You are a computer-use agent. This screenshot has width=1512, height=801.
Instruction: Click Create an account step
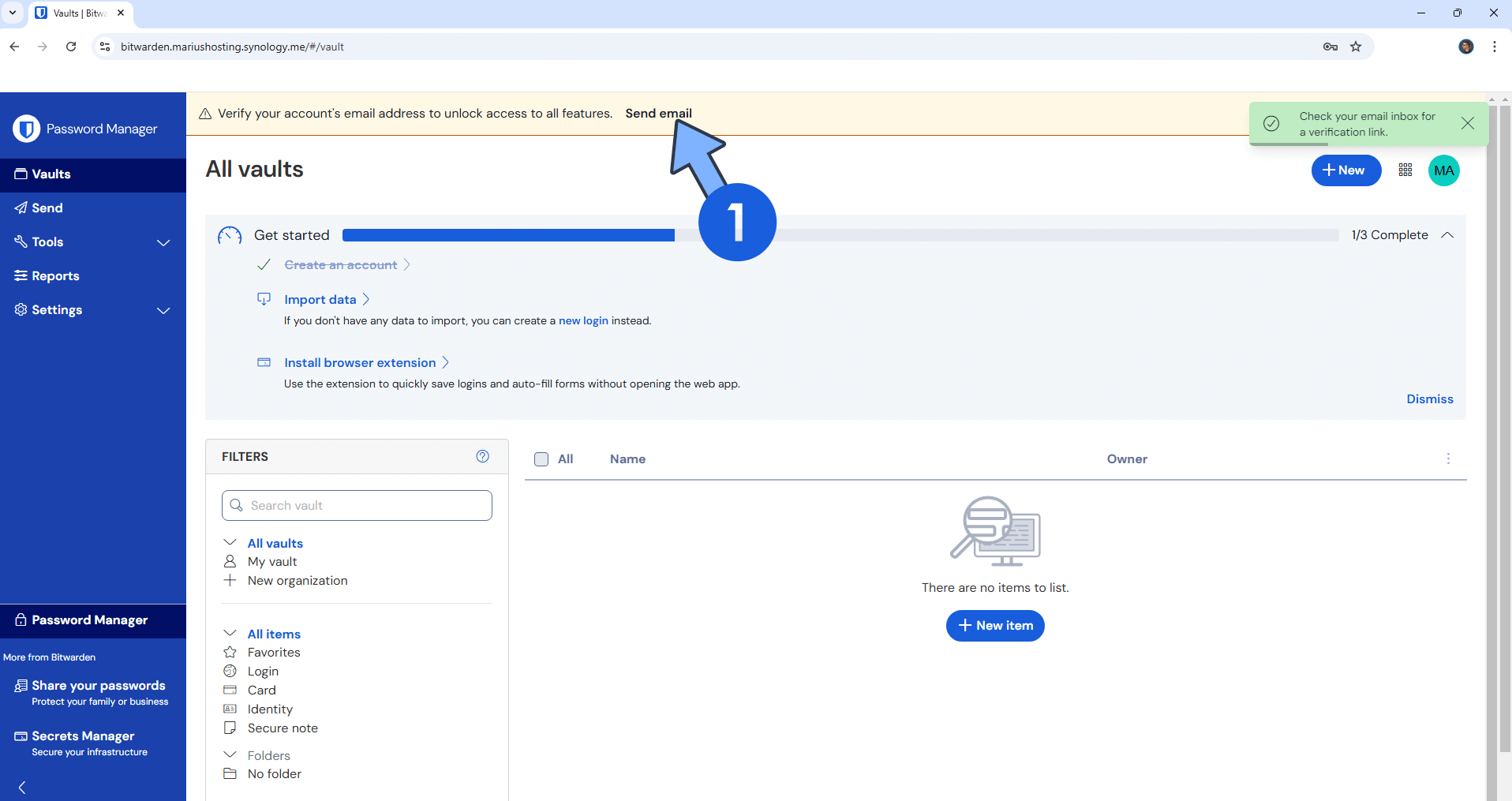pyautogui.click(x=341, y=265)
